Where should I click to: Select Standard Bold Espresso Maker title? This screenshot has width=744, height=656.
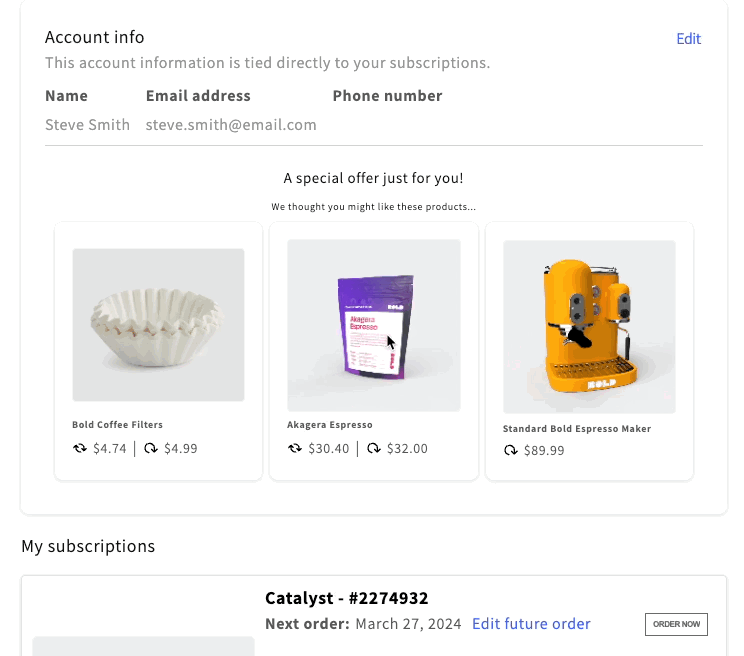pos(577,429)
